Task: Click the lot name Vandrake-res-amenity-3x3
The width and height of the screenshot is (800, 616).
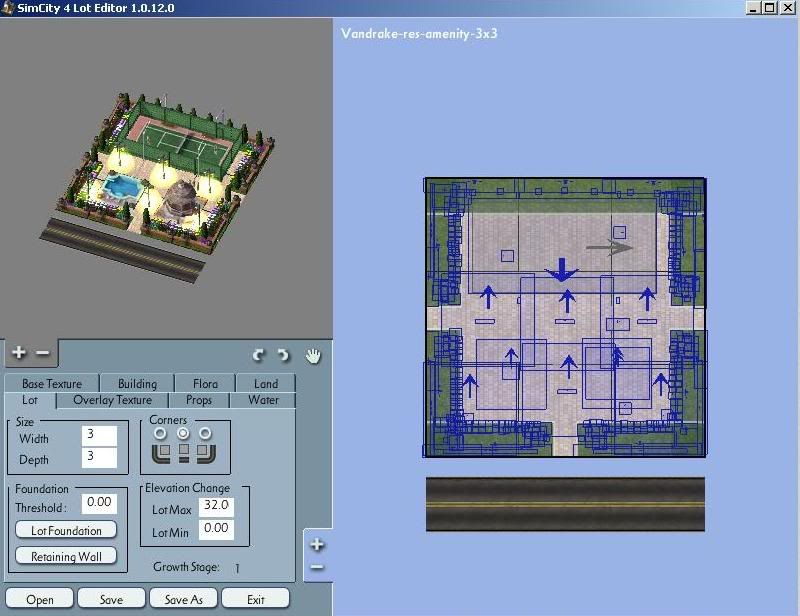Action: tap(419, 34)
